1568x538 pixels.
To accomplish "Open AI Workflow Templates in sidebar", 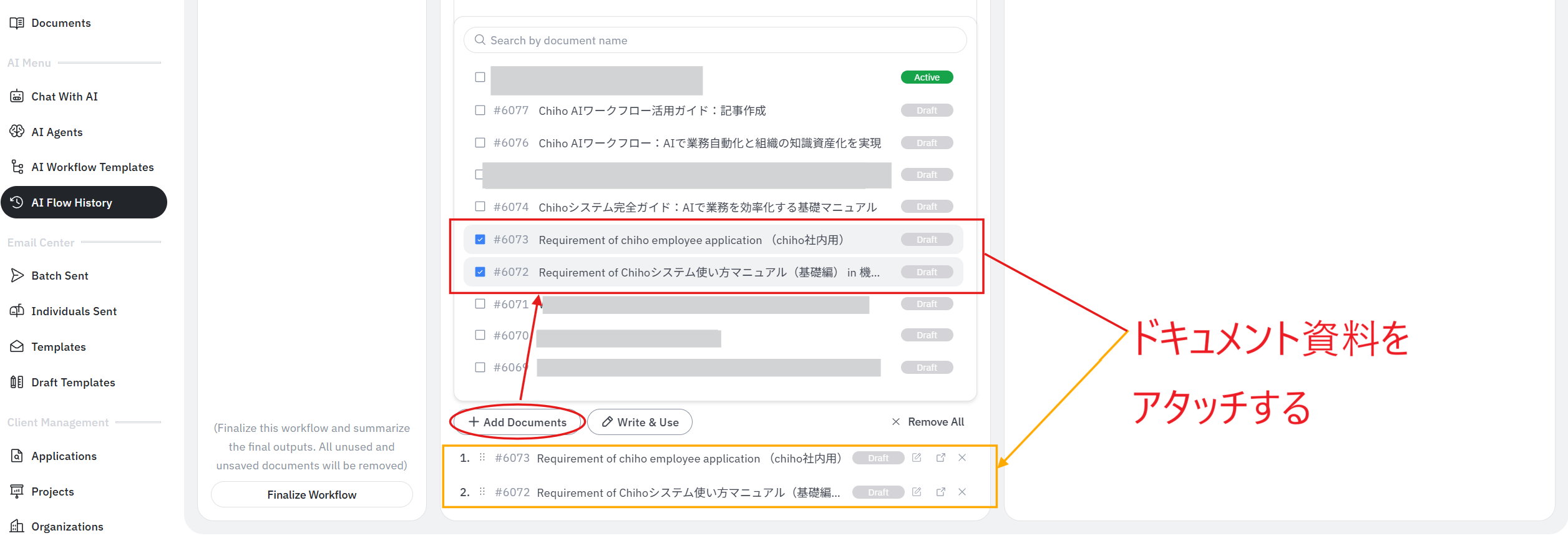I will 92,167.
